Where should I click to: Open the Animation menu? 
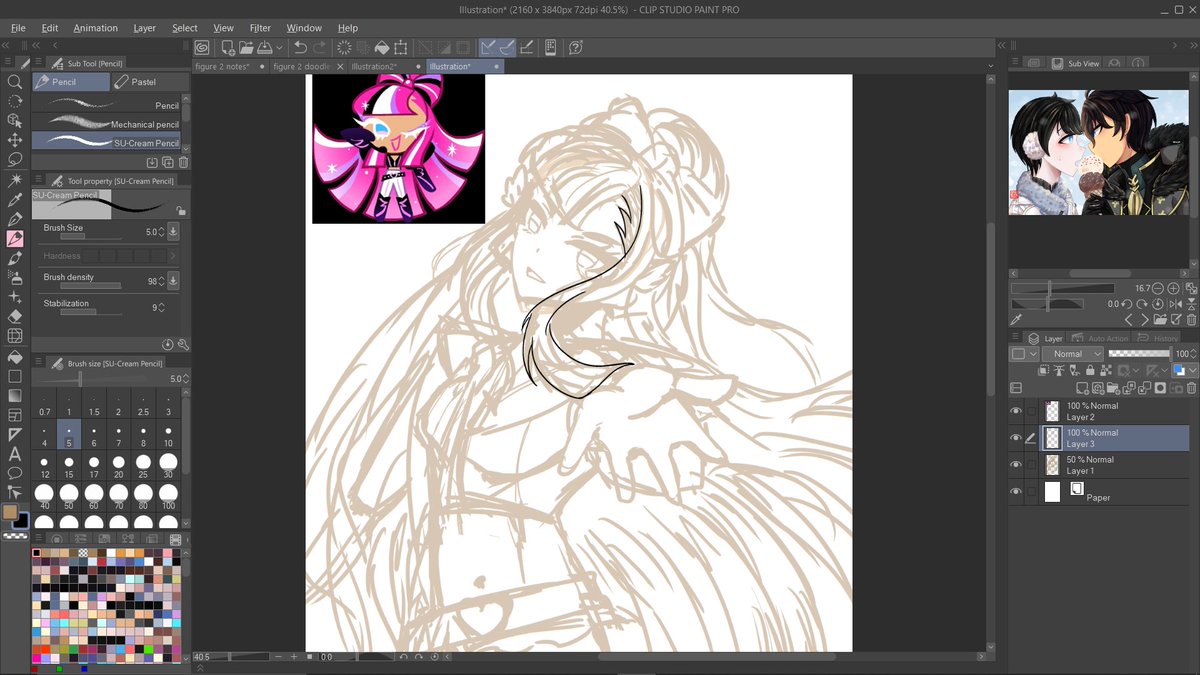[95, 28]
